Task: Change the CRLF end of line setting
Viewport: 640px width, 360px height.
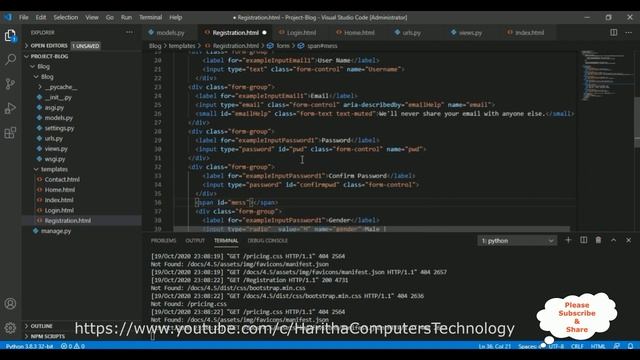Action: (x=577, y=346)
